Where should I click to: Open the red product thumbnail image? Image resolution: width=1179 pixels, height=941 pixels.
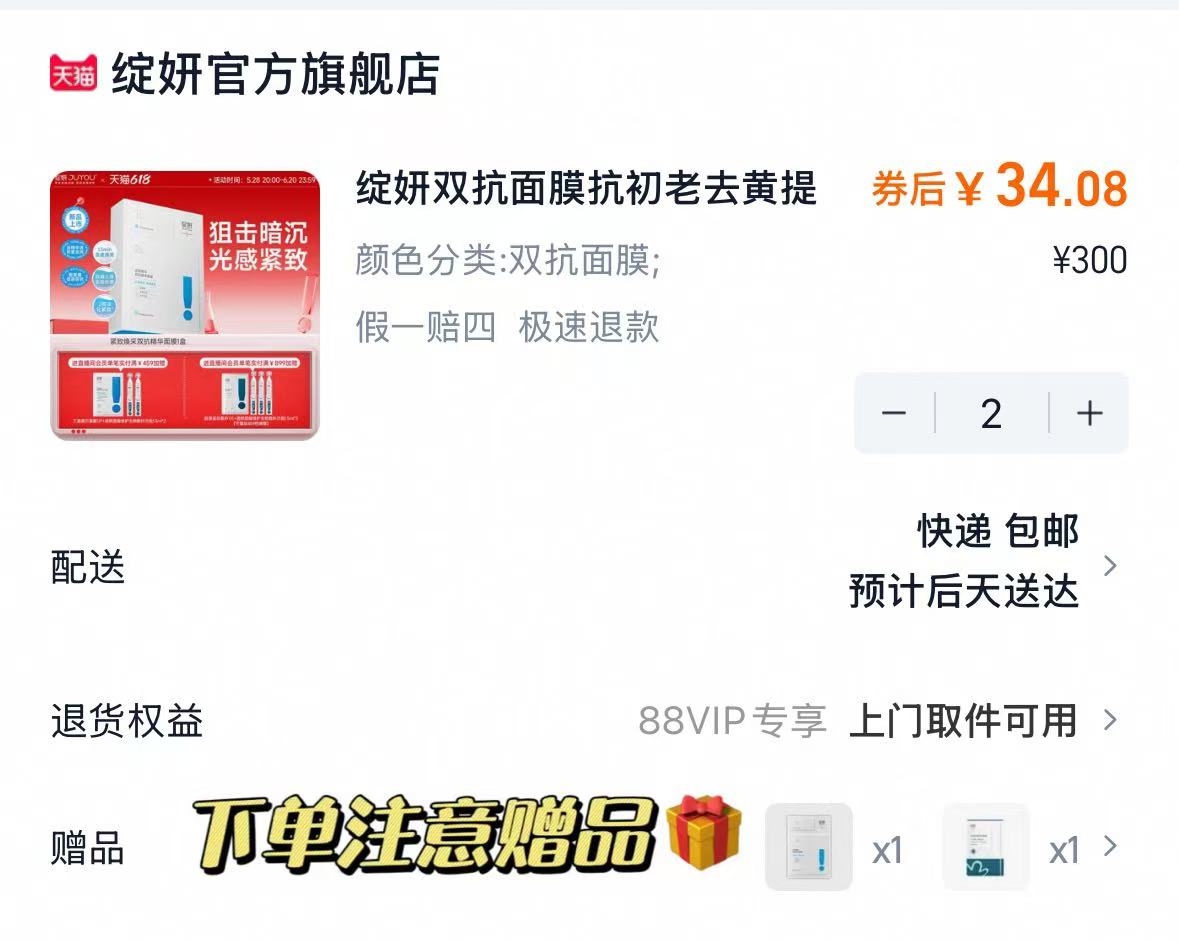[185, 305]
